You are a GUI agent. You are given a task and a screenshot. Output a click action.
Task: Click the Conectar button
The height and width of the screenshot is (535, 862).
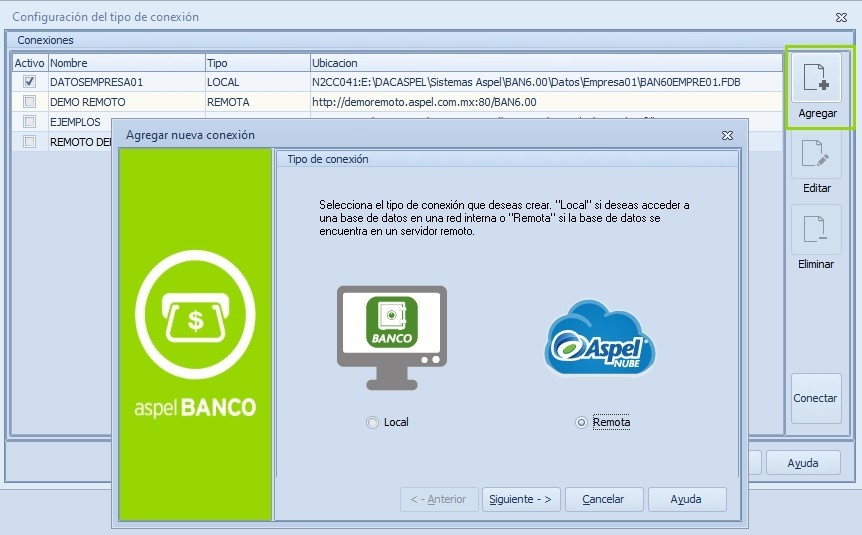[816, 398]
